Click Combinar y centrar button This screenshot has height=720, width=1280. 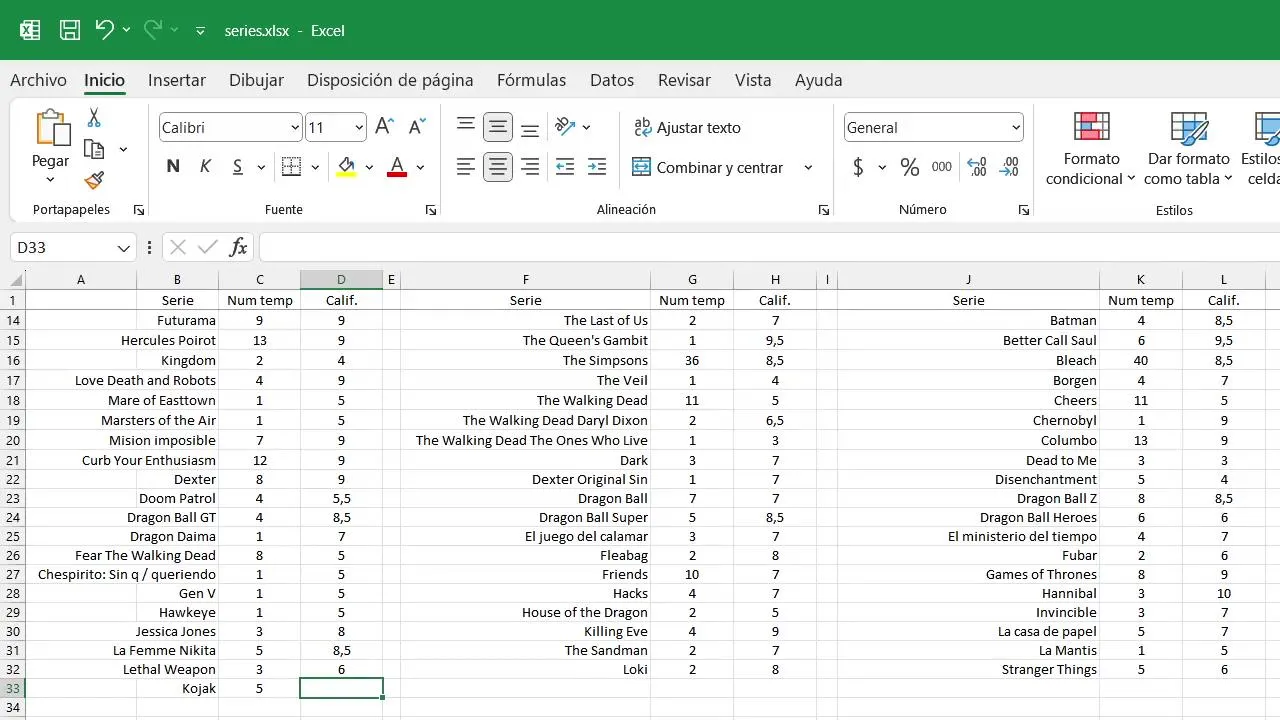(x=708, y=167)
